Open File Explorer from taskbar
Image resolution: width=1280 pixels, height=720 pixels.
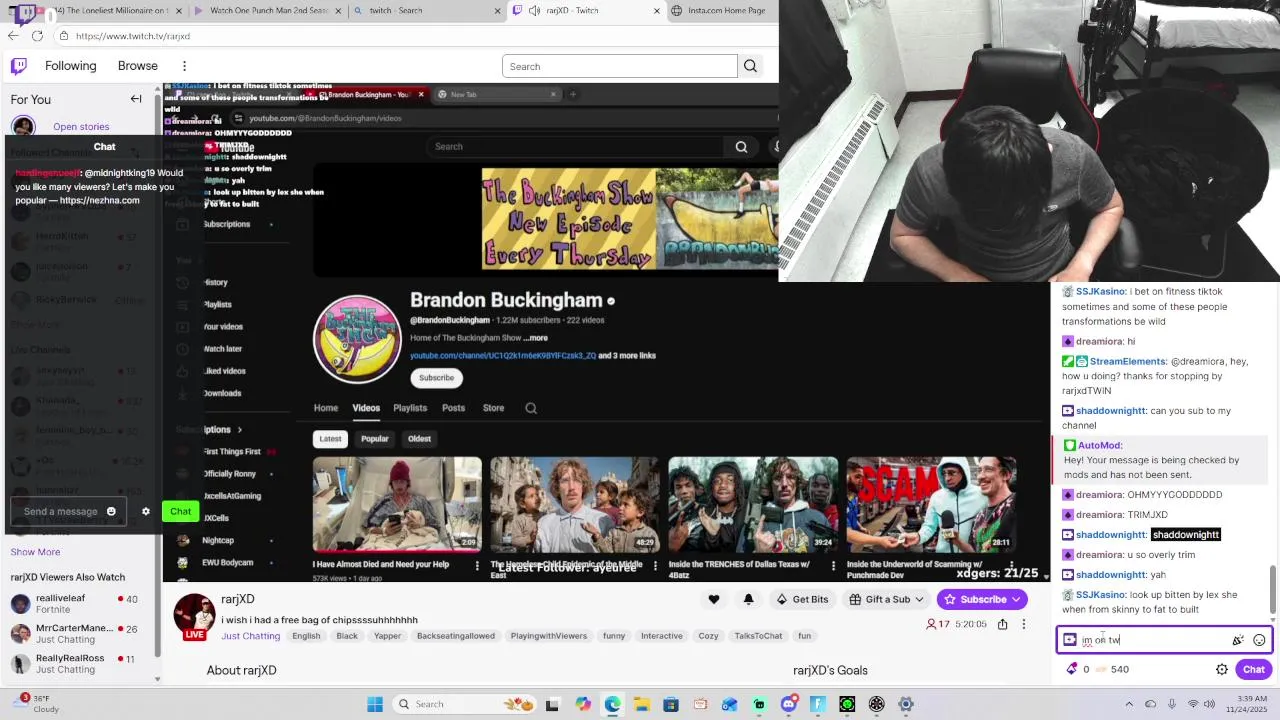coord(641,704)
